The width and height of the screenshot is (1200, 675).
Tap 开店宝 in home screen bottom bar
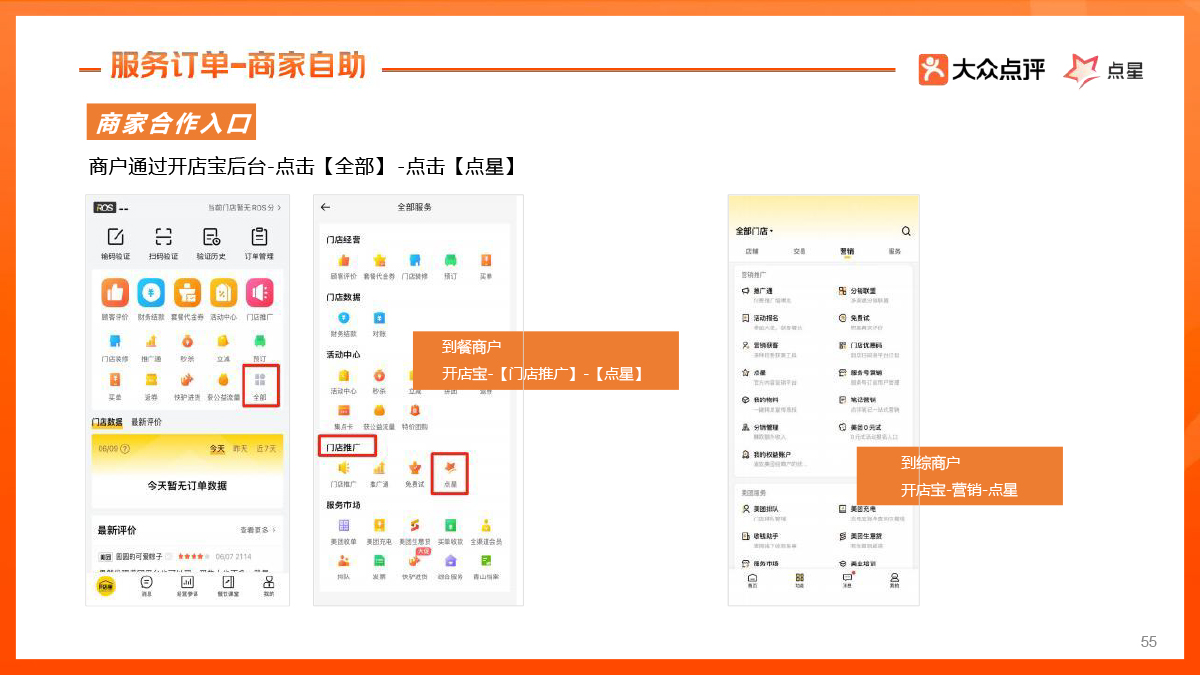point(105,586)
